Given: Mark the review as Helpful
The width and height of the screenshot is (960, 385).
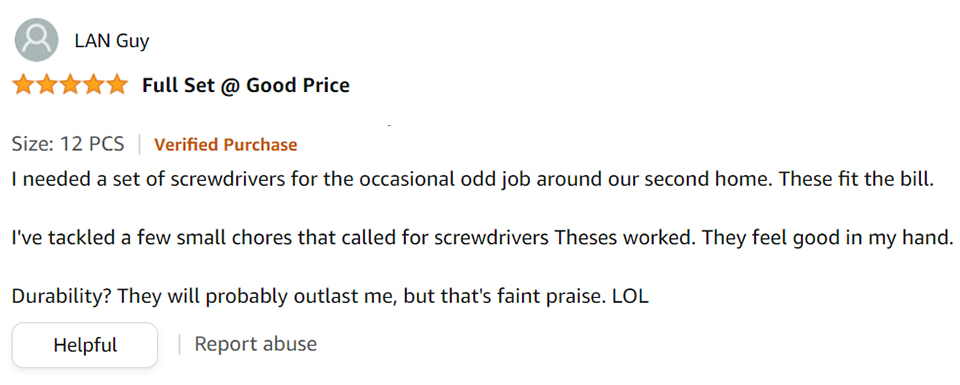Looking at the screenshot, I should 85,345.
